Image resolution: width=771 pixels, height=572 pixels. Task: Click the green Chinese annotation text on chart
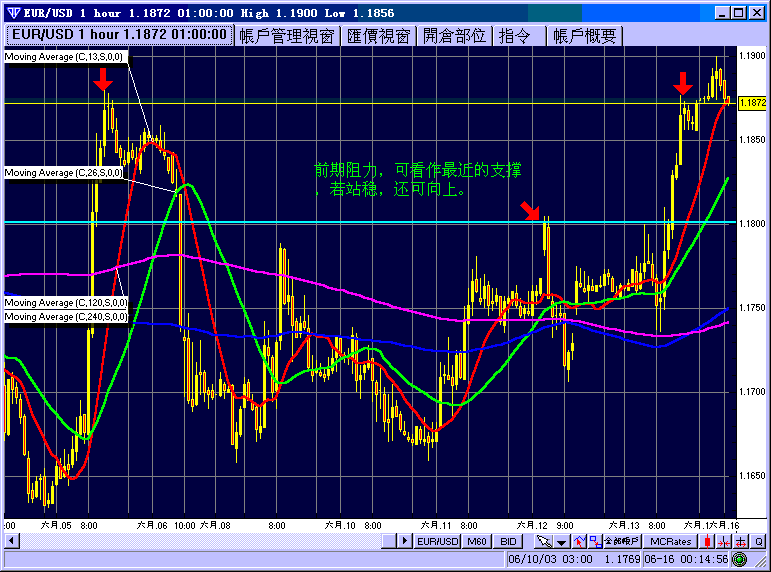pos(417,180)
